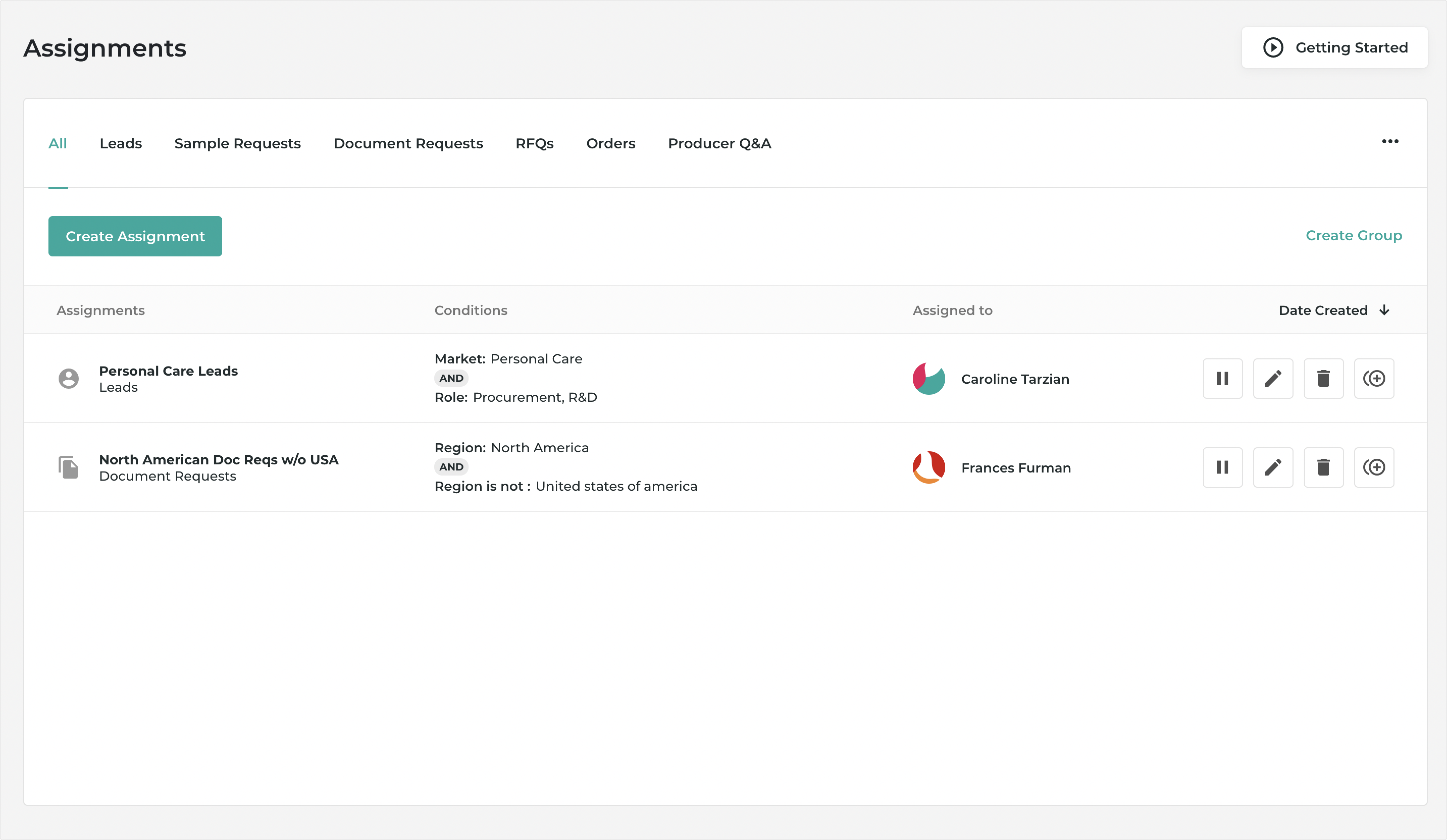Click the Assigned to column header
Screen dimensions: 1447x840
click(x=953, y=311)
